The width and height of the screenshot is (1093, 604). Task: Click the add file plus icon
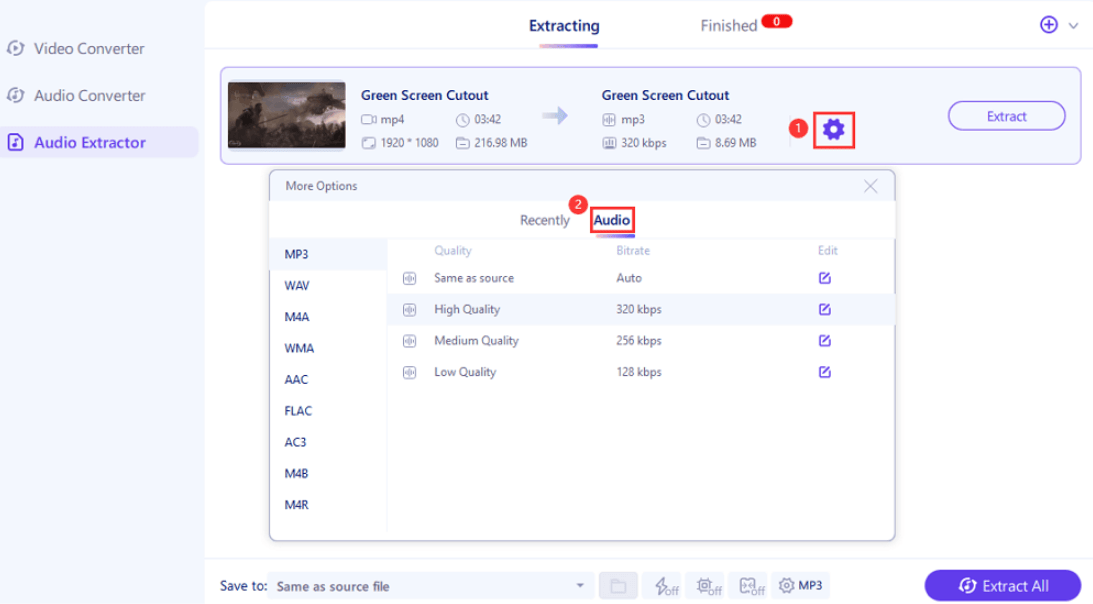[1048, 25]
